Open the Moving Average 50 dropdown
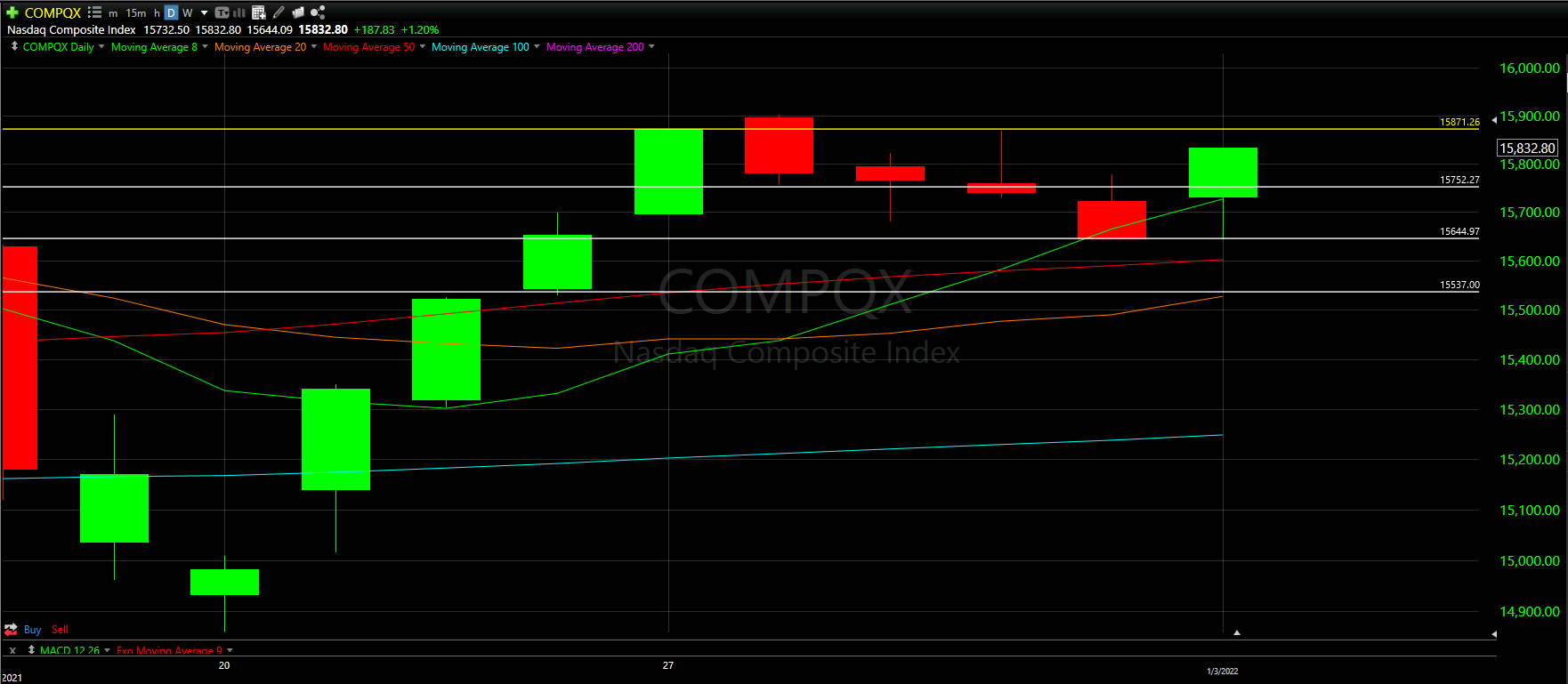This screenshot has width=1568, height=684. point(422,47)
